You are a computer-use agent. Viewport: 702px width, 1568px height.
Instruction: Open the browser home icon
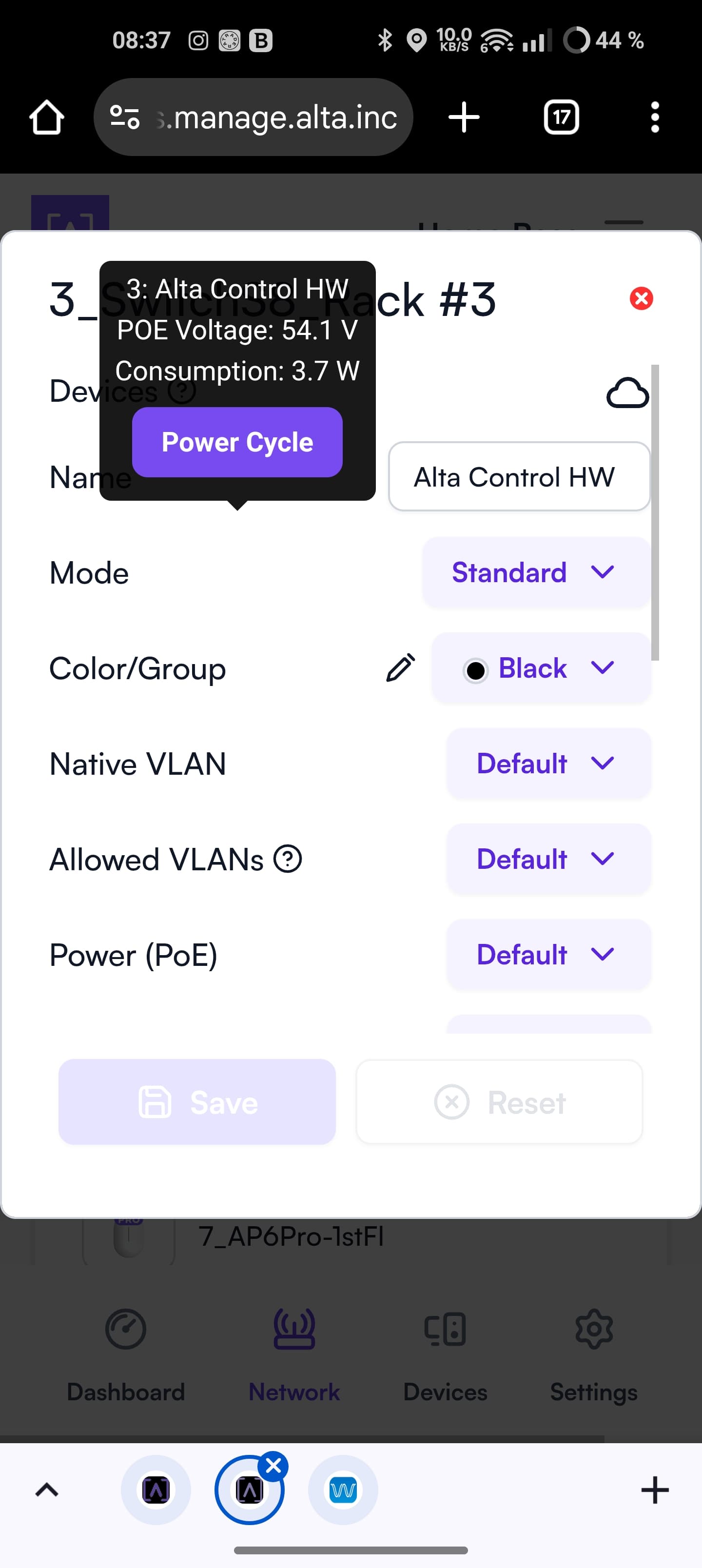coord(47,117)
